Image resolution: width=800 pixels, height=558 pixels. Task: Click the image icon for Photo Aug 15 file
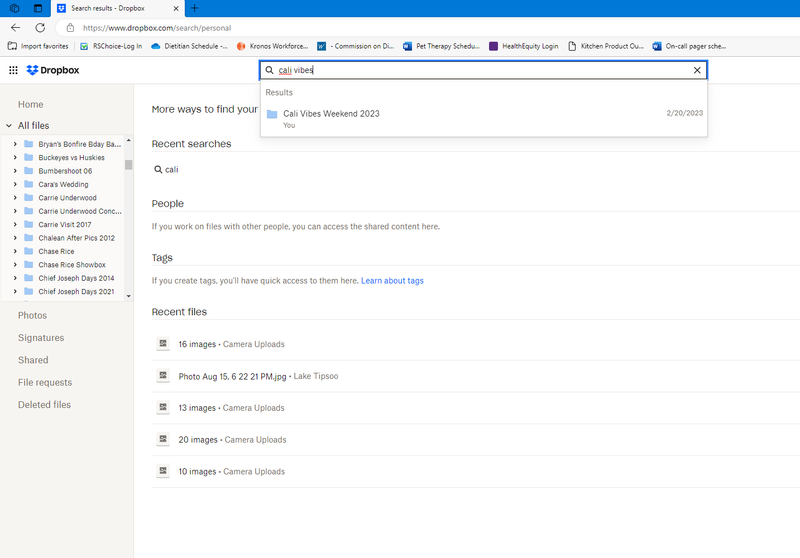pyautogui.click(x=162, y=376)
